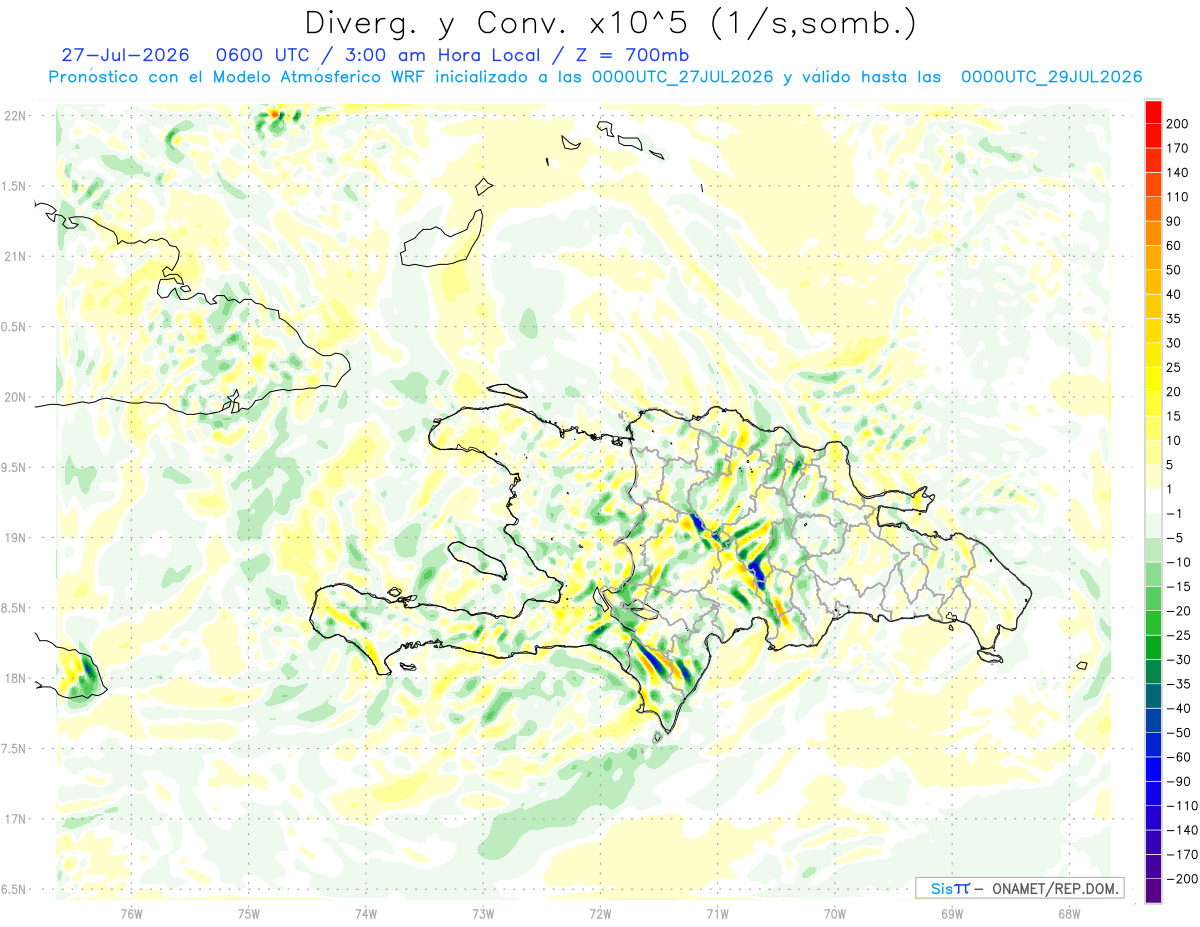Click the 69W longitude label
Viewport: 1200px width, 927px height.
click(951, 912)
